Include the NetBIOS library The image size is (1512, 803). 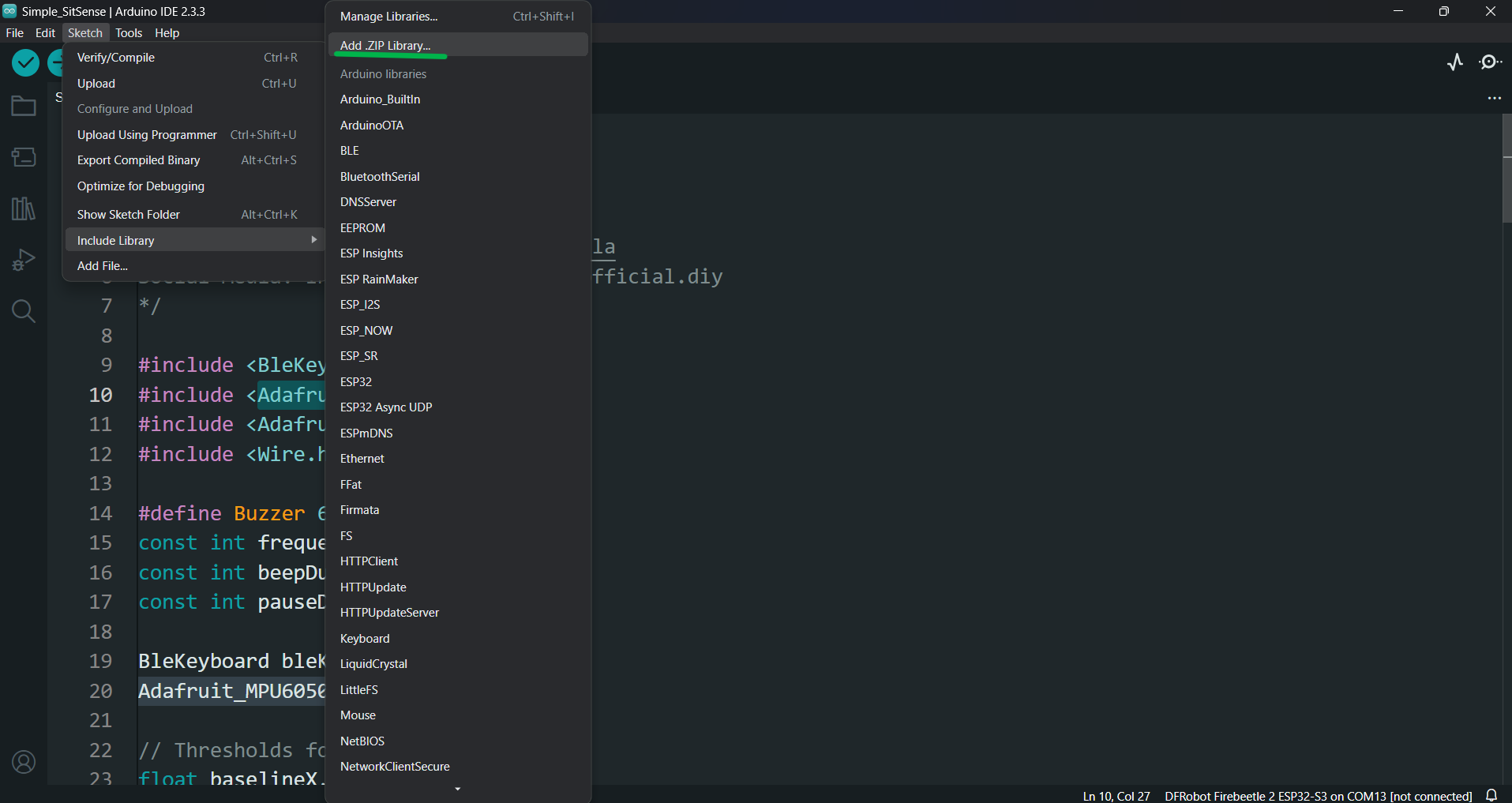458,741
